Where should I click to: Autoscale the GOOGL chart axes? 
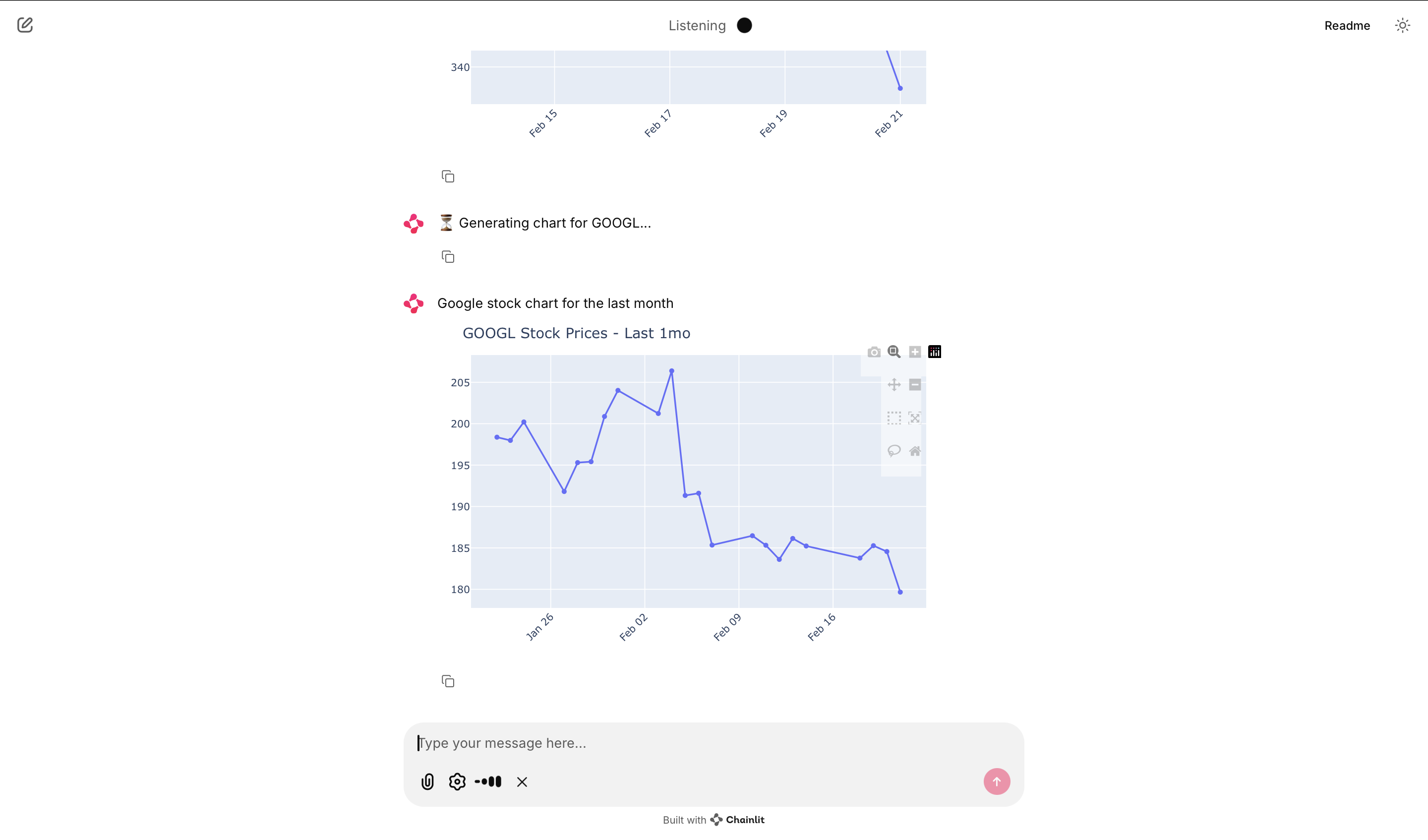915,418
